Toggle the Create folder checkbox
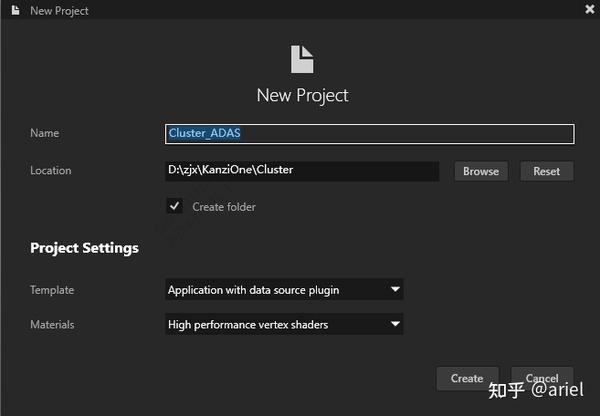The width and height of the screenshot is (600, 416). click(x=176, y=206)
